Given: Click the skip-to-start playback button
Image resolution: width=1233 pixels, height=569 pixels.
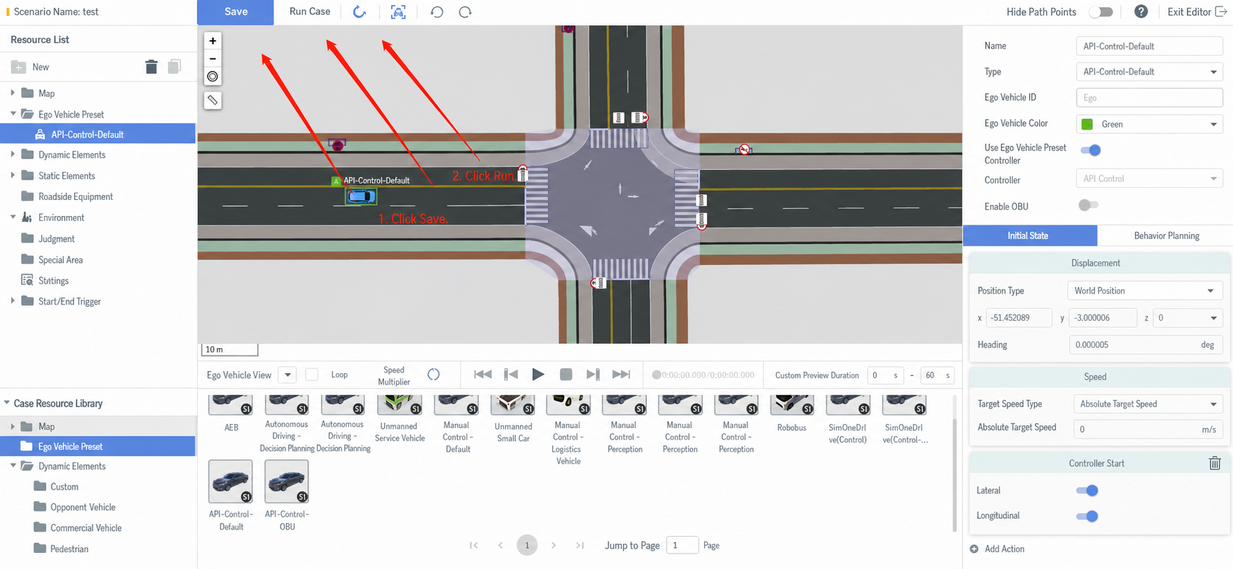Looking at the screenshot, I should pos(482,374).
